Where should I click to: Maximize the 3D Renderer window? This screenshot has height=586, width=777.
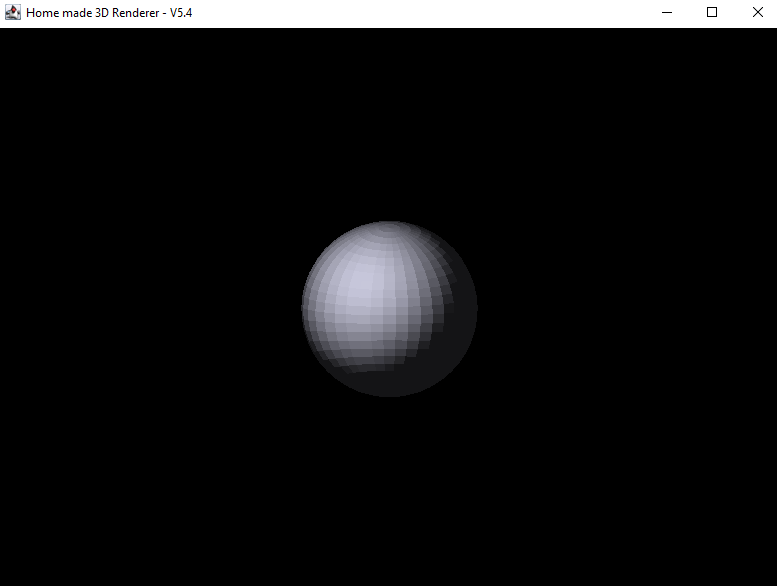712,12
